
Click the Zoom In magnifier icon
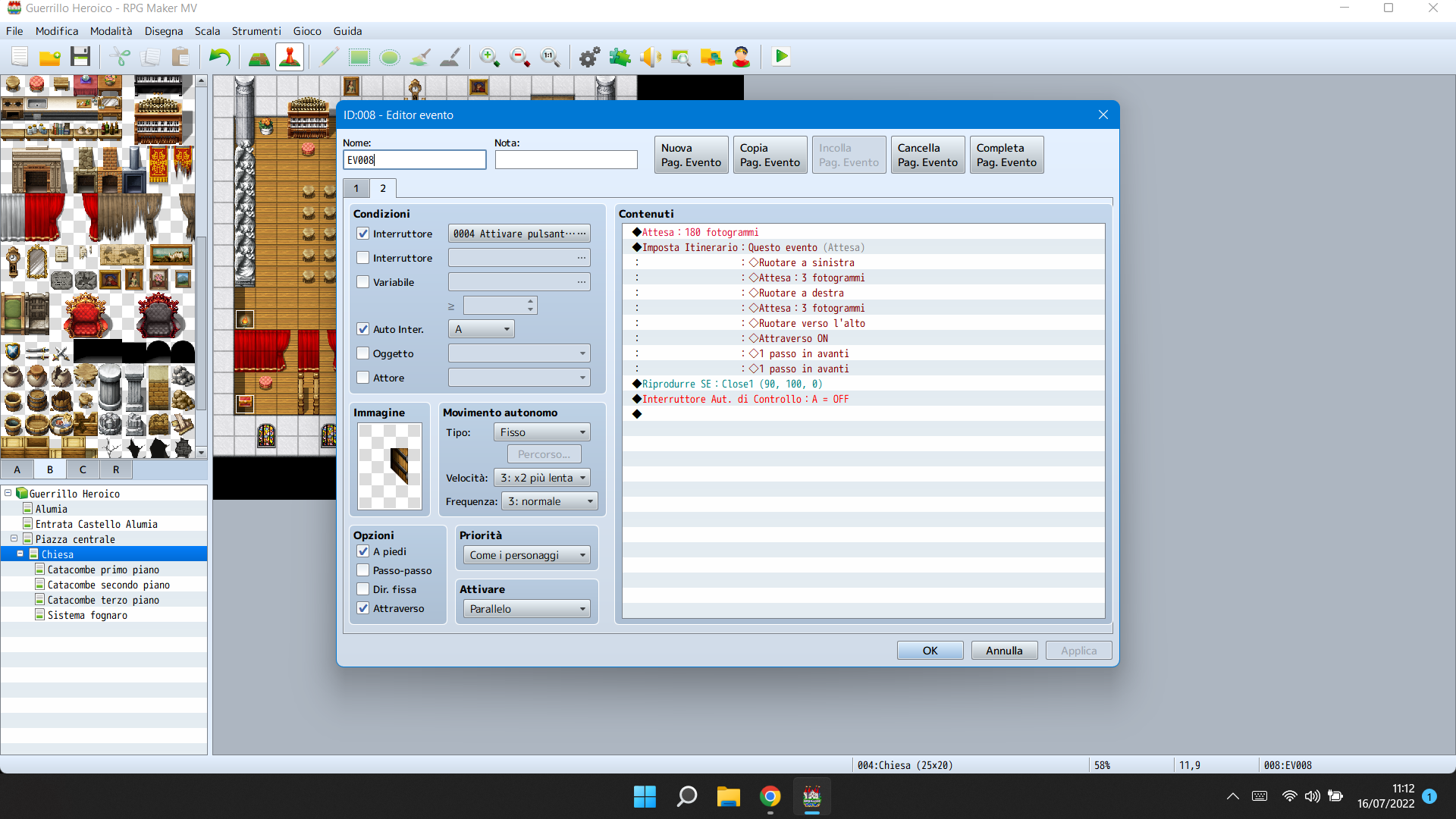(x=489, y=57)
